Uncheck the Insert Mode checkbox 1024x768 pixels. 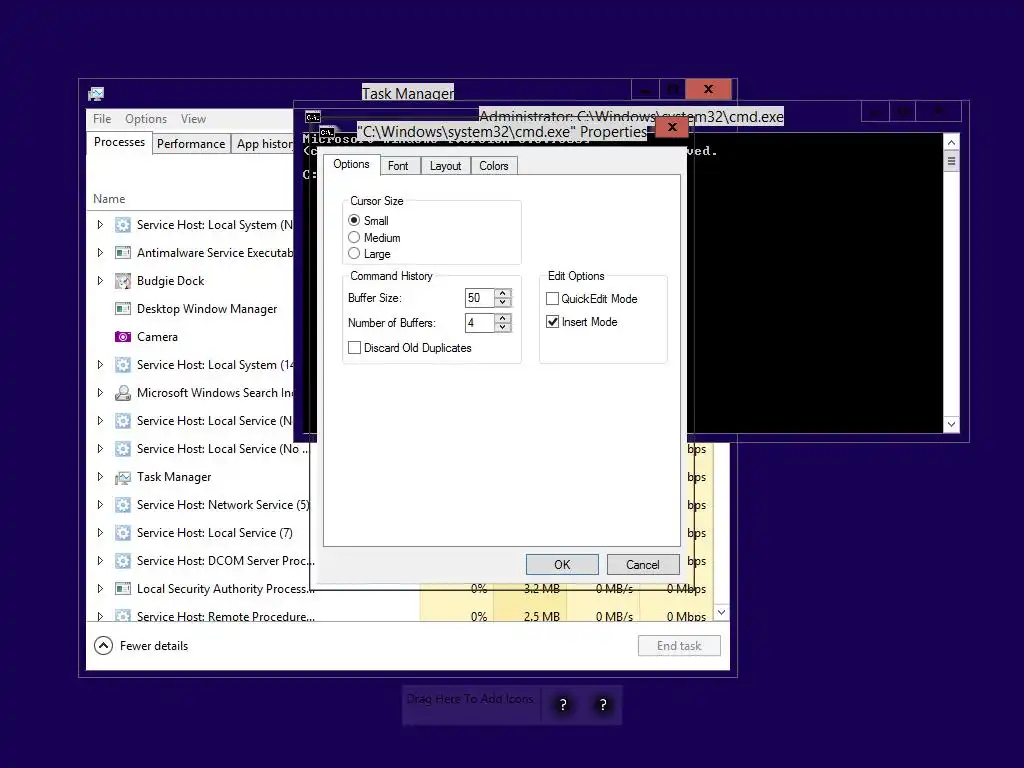(552, 322)
